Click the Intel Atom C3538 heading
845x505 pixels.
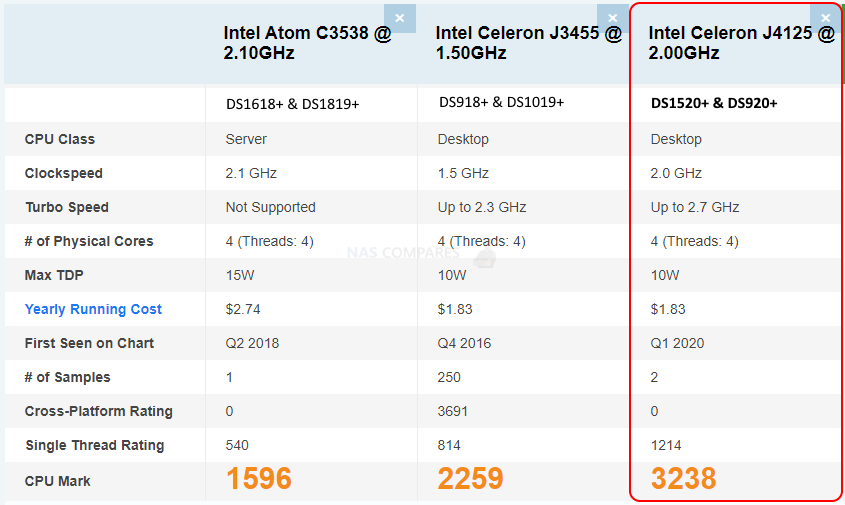tap(307, 43)
